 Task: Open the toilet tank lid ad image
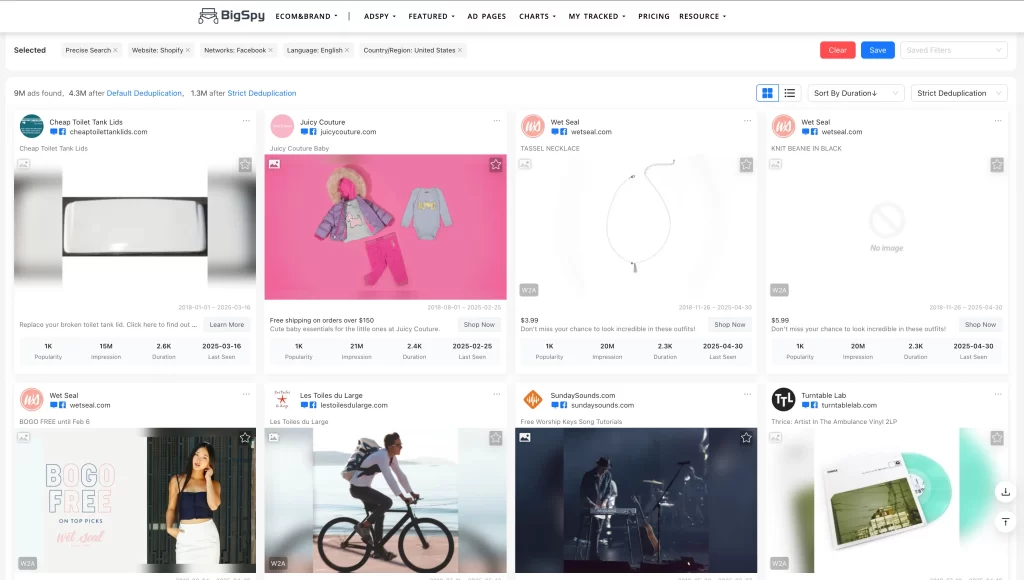click(135, 227)
